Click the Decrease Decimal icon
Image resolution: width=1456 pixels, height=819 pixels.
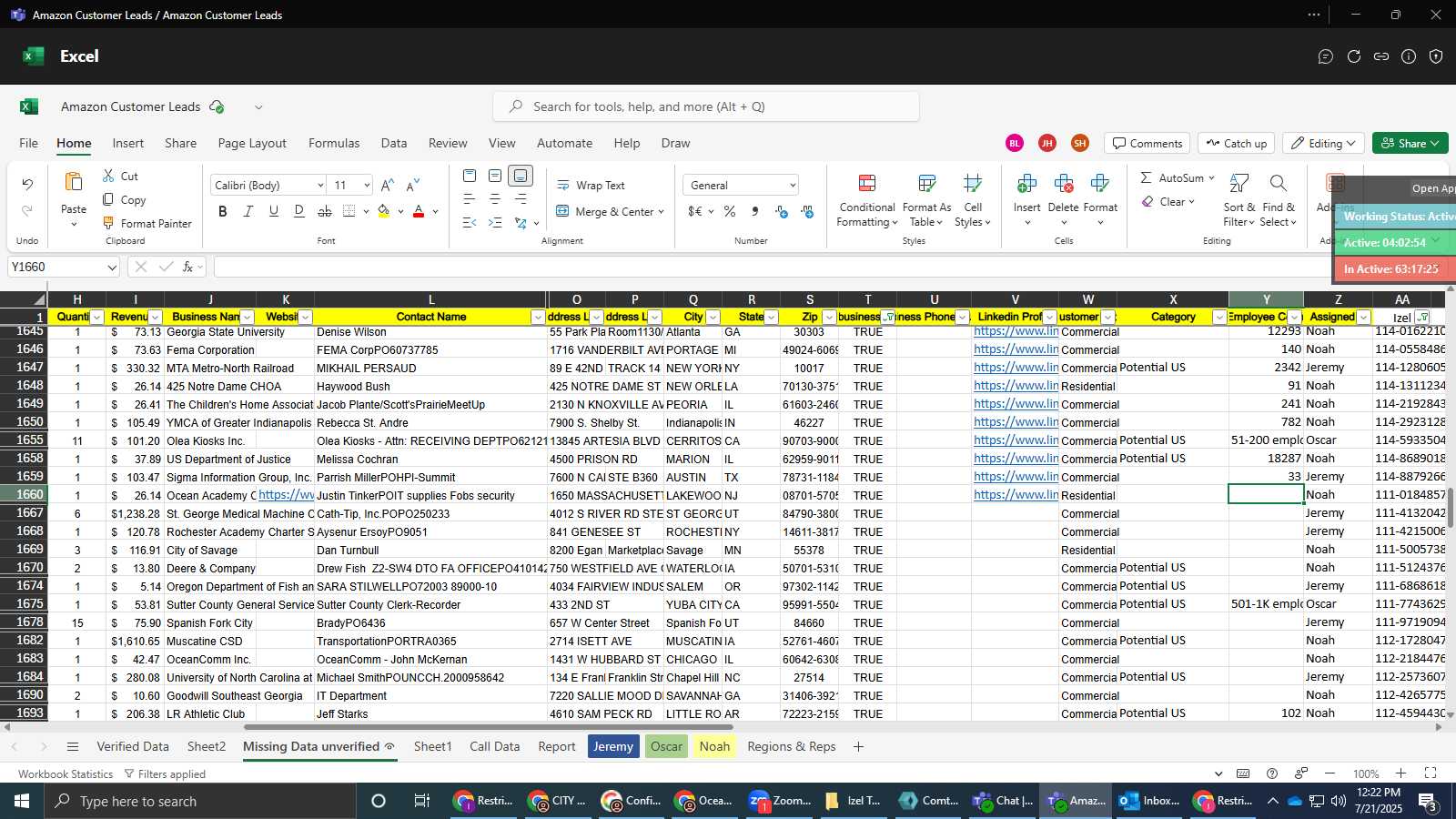pyautogui.click(x=807, y=211)
